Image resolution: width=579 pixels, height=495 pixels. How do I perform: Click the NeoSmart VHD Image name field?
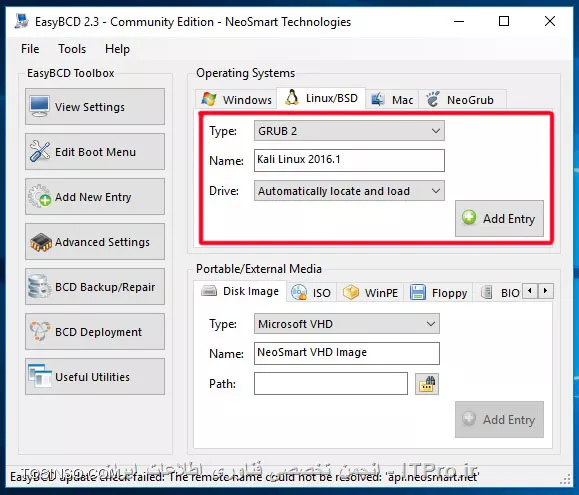click(x=347, y=353)
